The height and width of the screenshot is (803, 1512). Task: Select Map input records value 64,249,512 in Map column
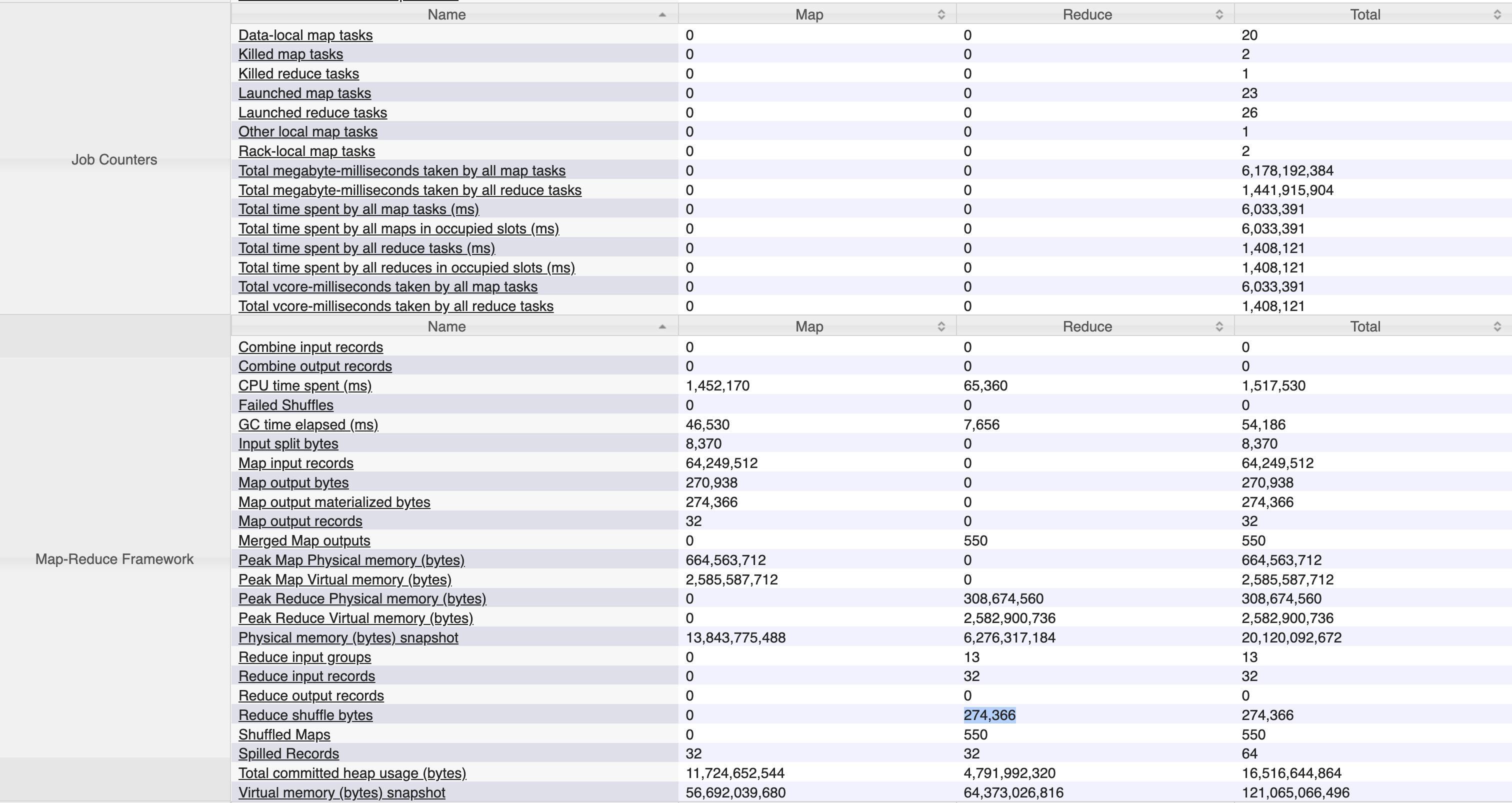point(722,463)
